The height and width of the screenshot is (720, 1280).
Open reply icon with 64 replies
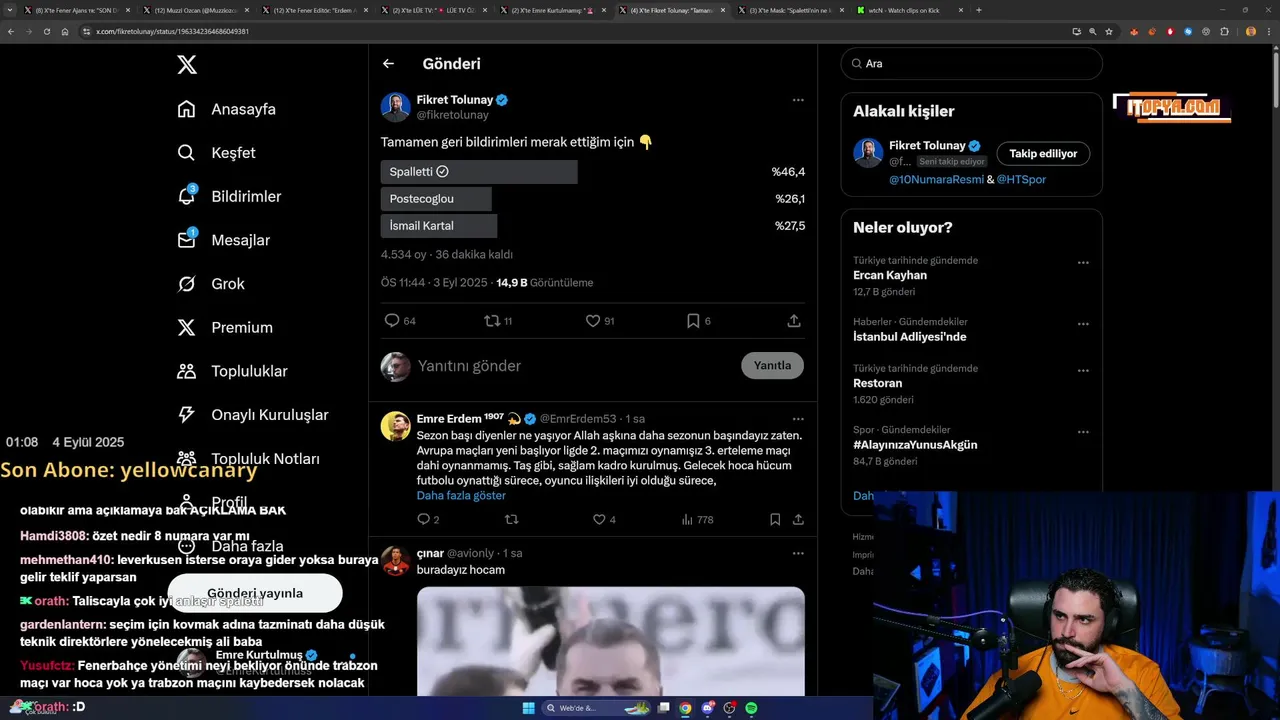click(400, 321)
